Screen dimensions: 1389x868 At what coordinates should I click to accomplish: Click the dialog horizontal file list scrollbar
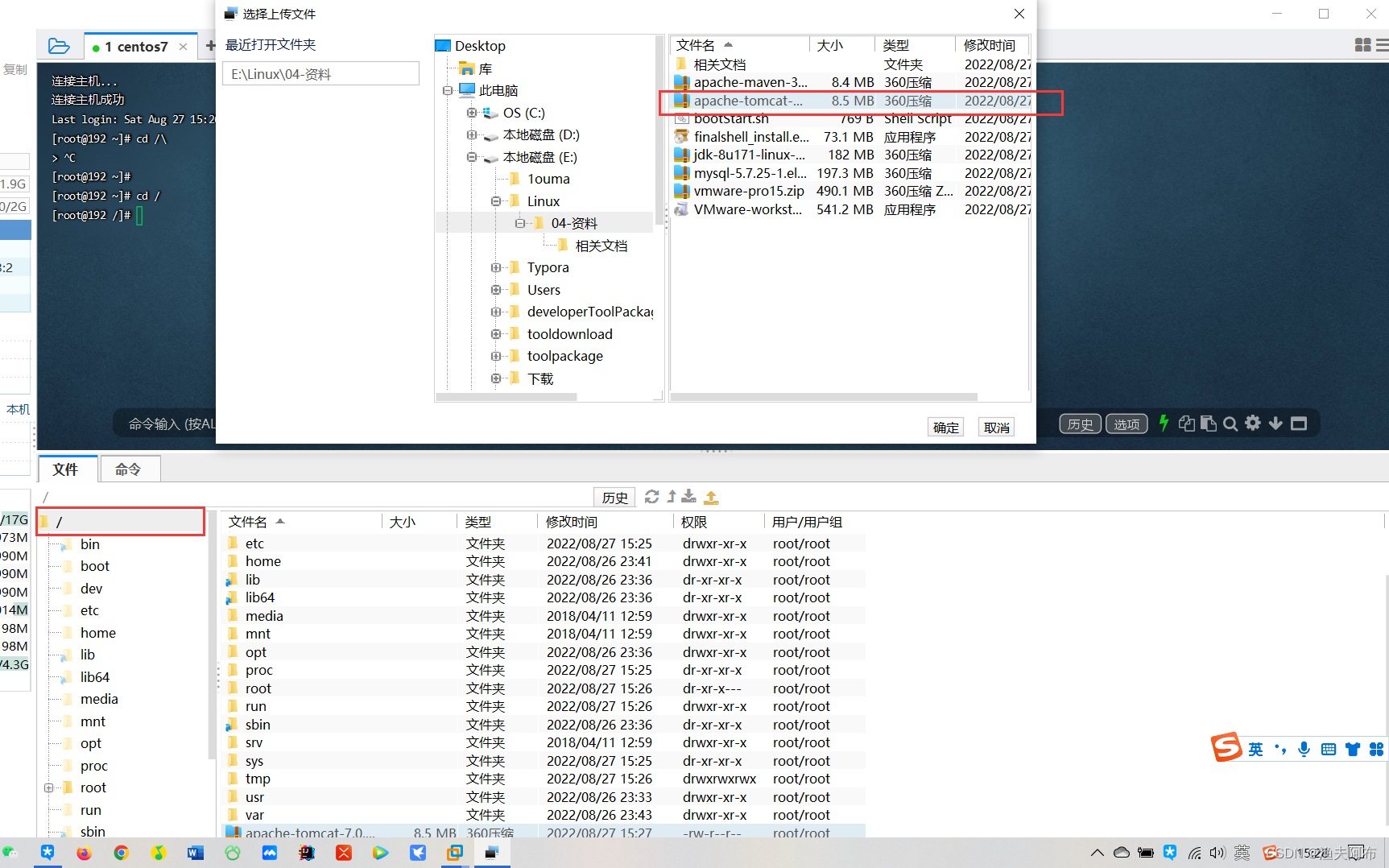click(824, 397)
